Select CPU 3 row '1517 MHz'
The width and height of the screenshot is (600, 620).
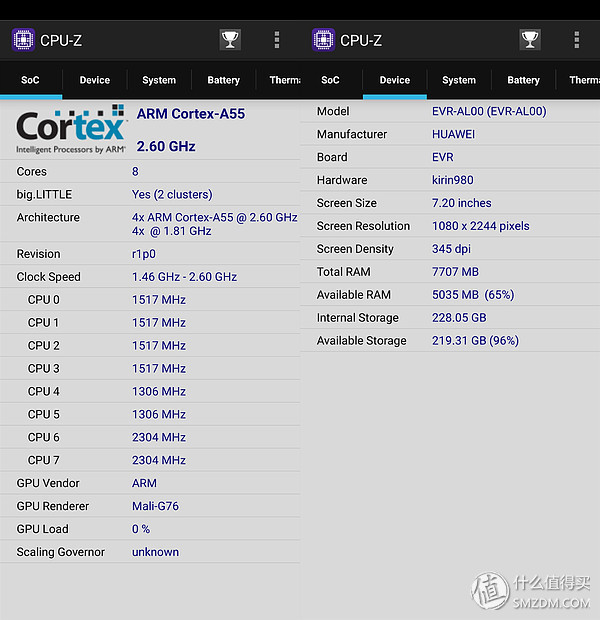pyautogui.click(x=159, y=369)
